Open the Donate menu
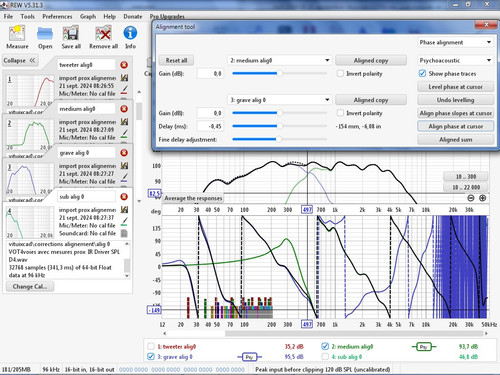This screenshot has height=375, width=500. [133, 16]
